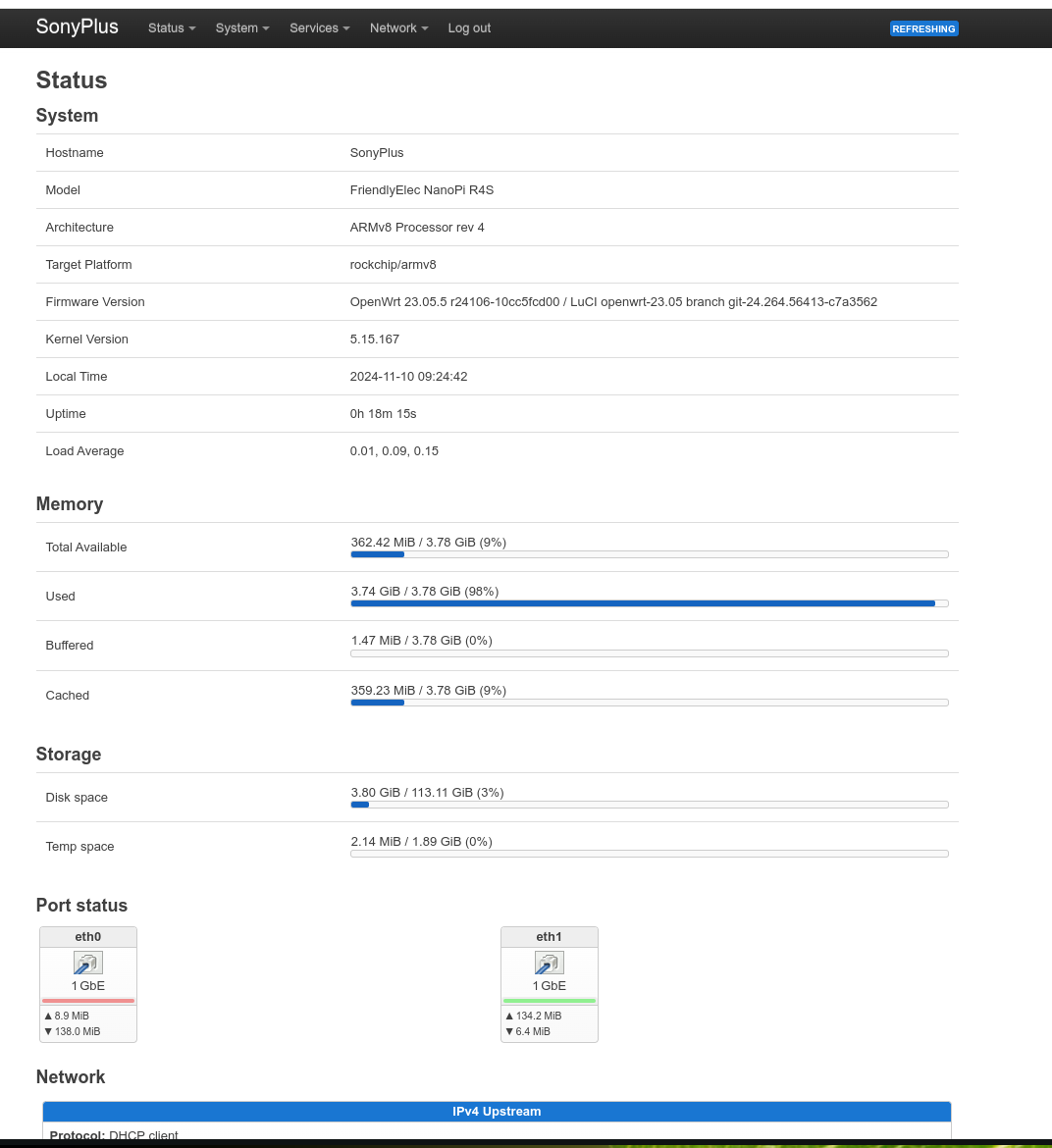
Task: Click the eth0 ethernet port icon
Action: [88, 963]
